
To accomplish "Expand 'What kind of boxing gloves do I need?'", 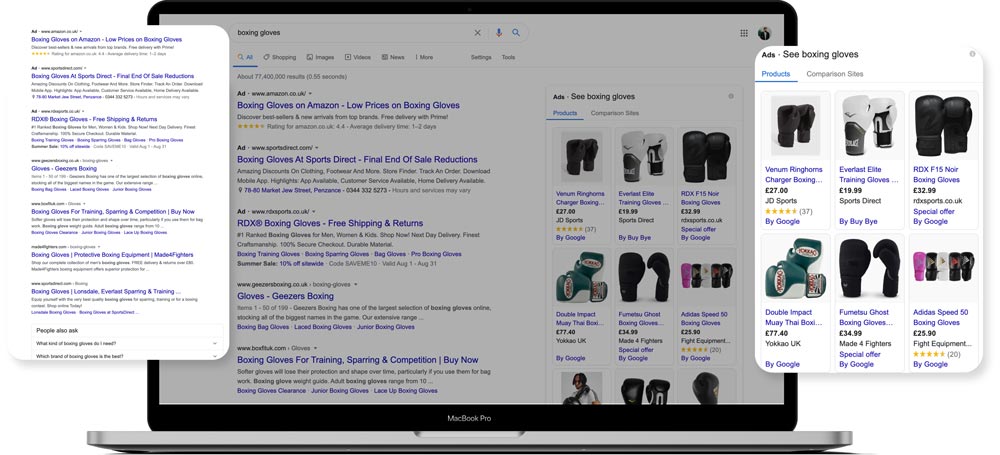I will 127,343.
